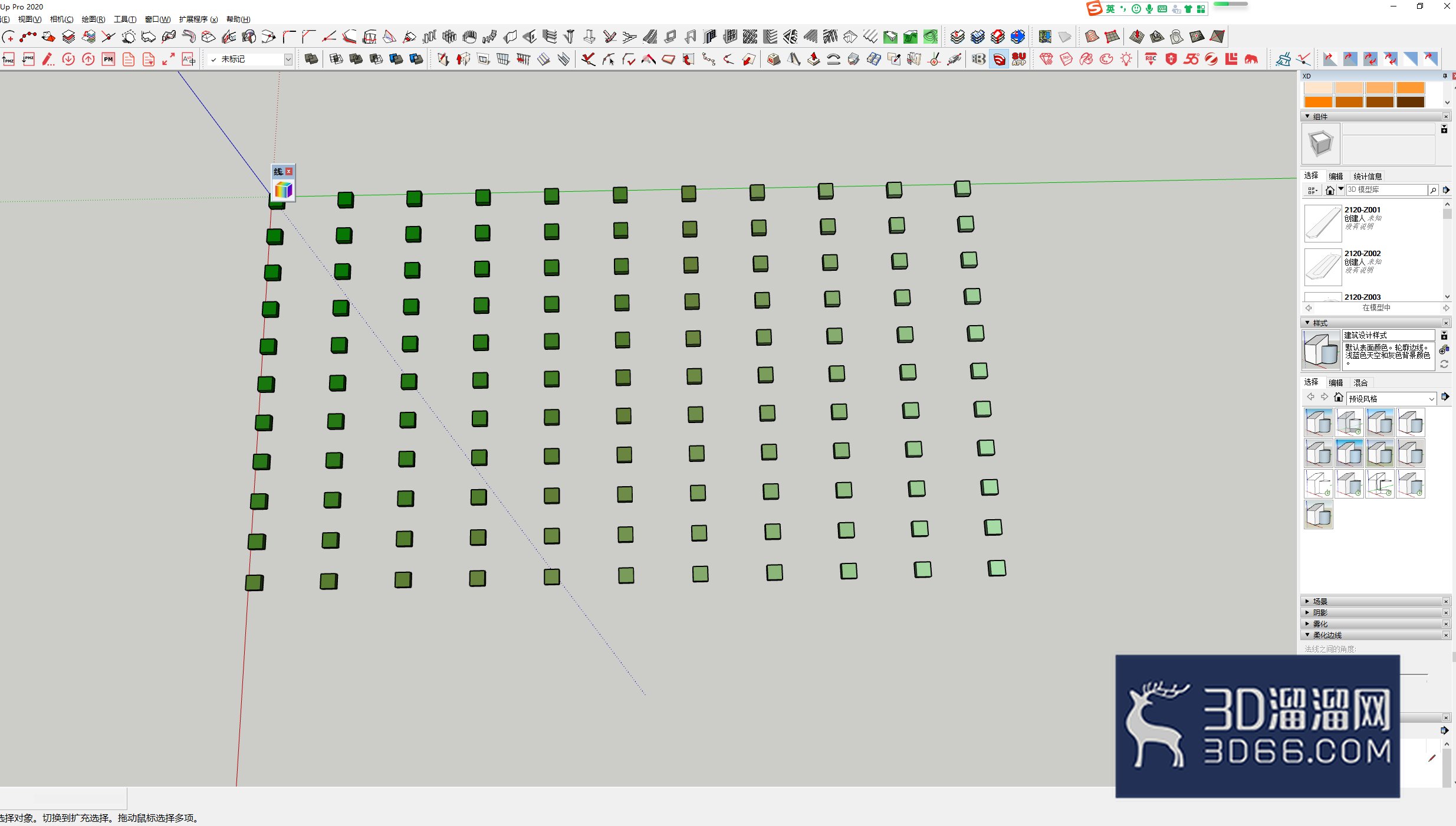Click the 帮助(H) menu
The image size is (1456, 826).
tap(238, 19)
